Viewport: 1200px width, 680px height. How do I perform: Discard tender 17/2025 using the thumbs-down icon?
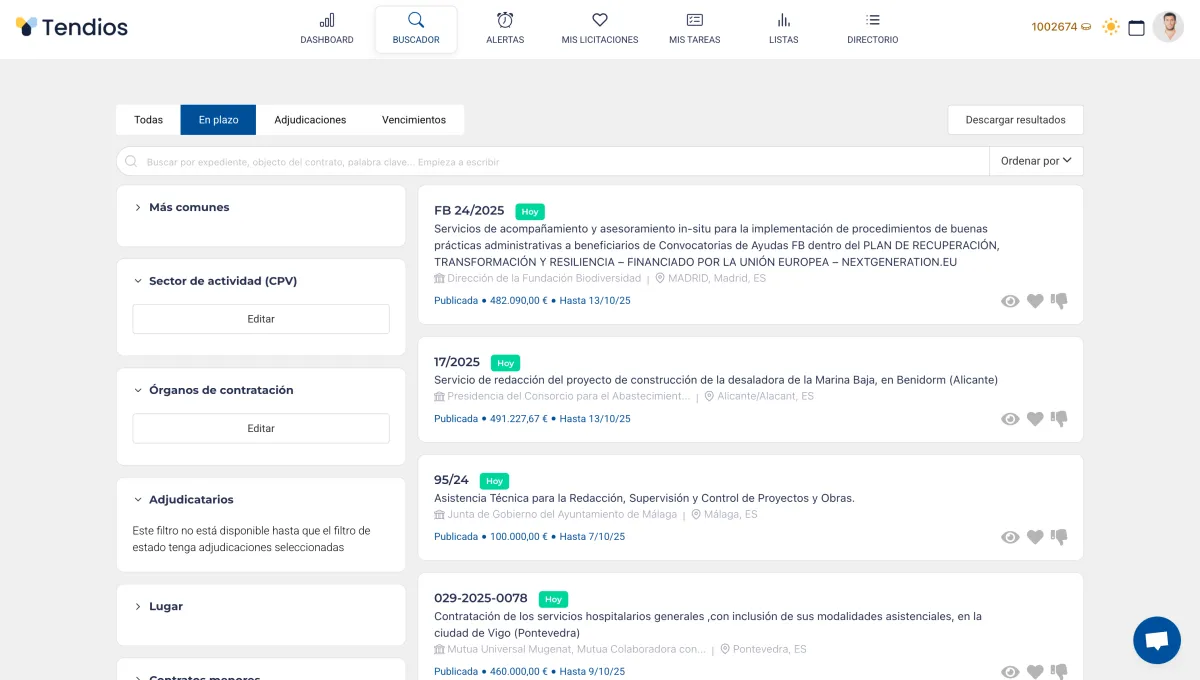tap(1058, 419)
